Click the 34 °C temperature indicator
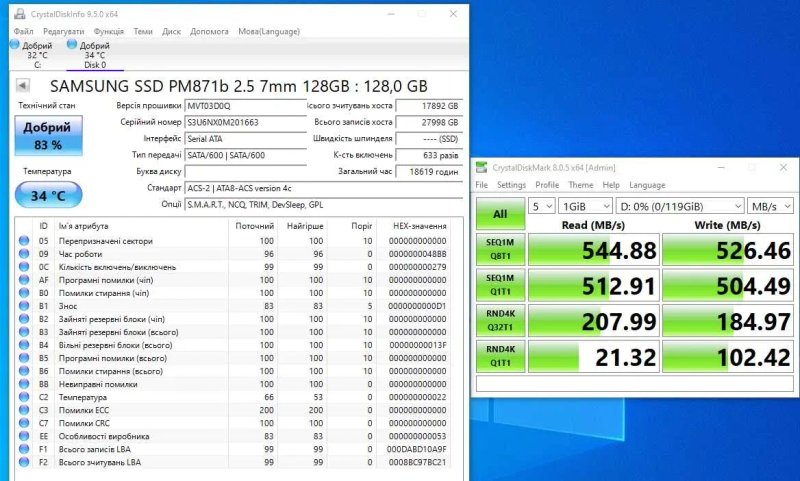The width and height of the screenshot is (800, 481). [x=48, y=195]
